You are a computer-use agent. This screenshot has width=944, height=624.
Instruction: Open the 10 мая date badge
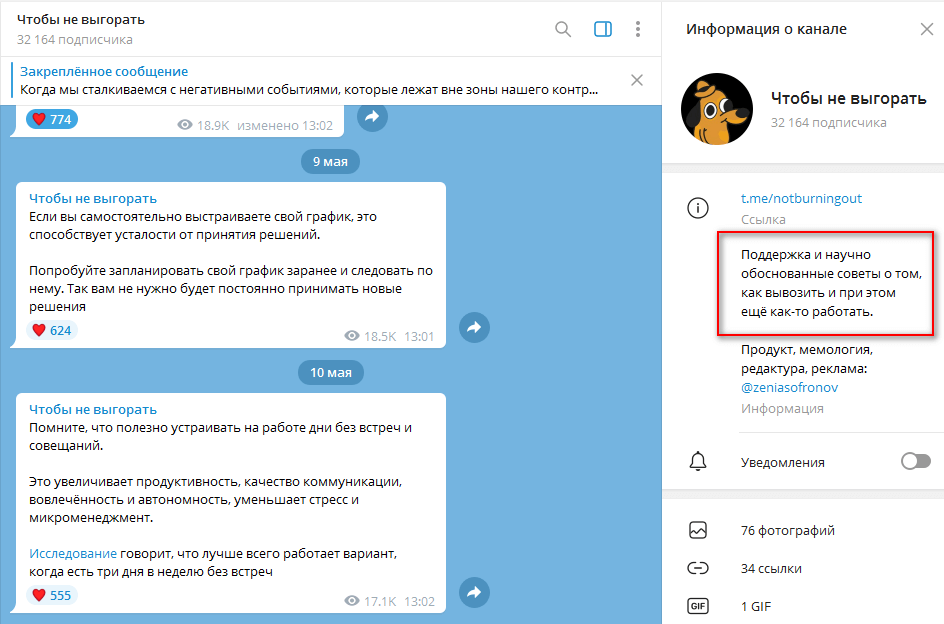330,372
